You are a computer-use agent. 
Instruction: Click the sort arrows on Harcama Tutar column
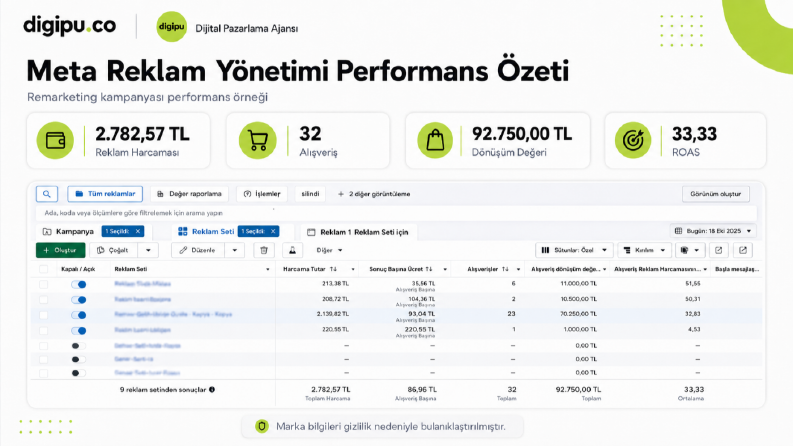click(333, 269)
